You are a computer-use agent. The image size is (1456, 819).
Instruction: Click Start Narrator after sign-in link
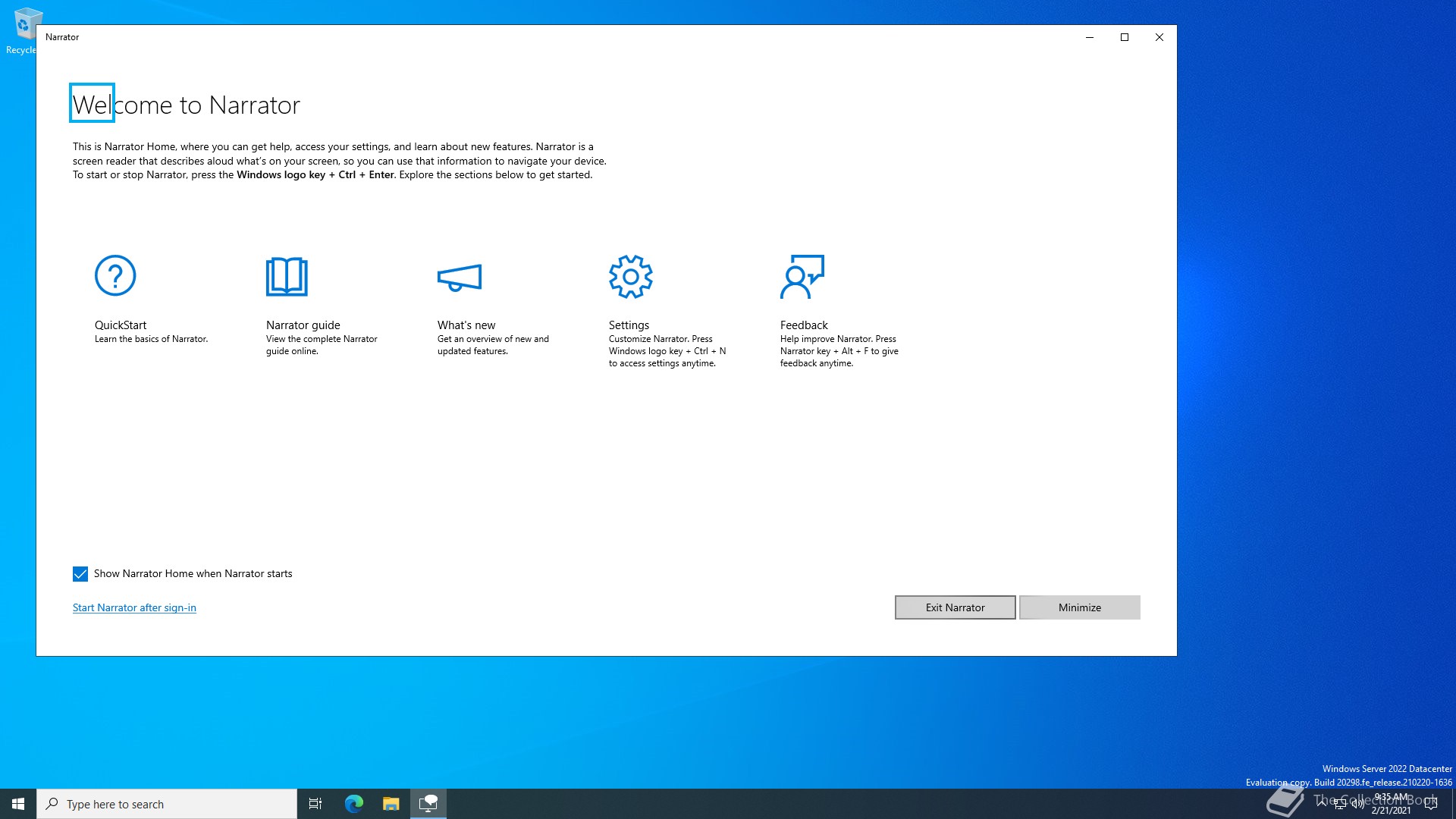click(x=134, y=607)
